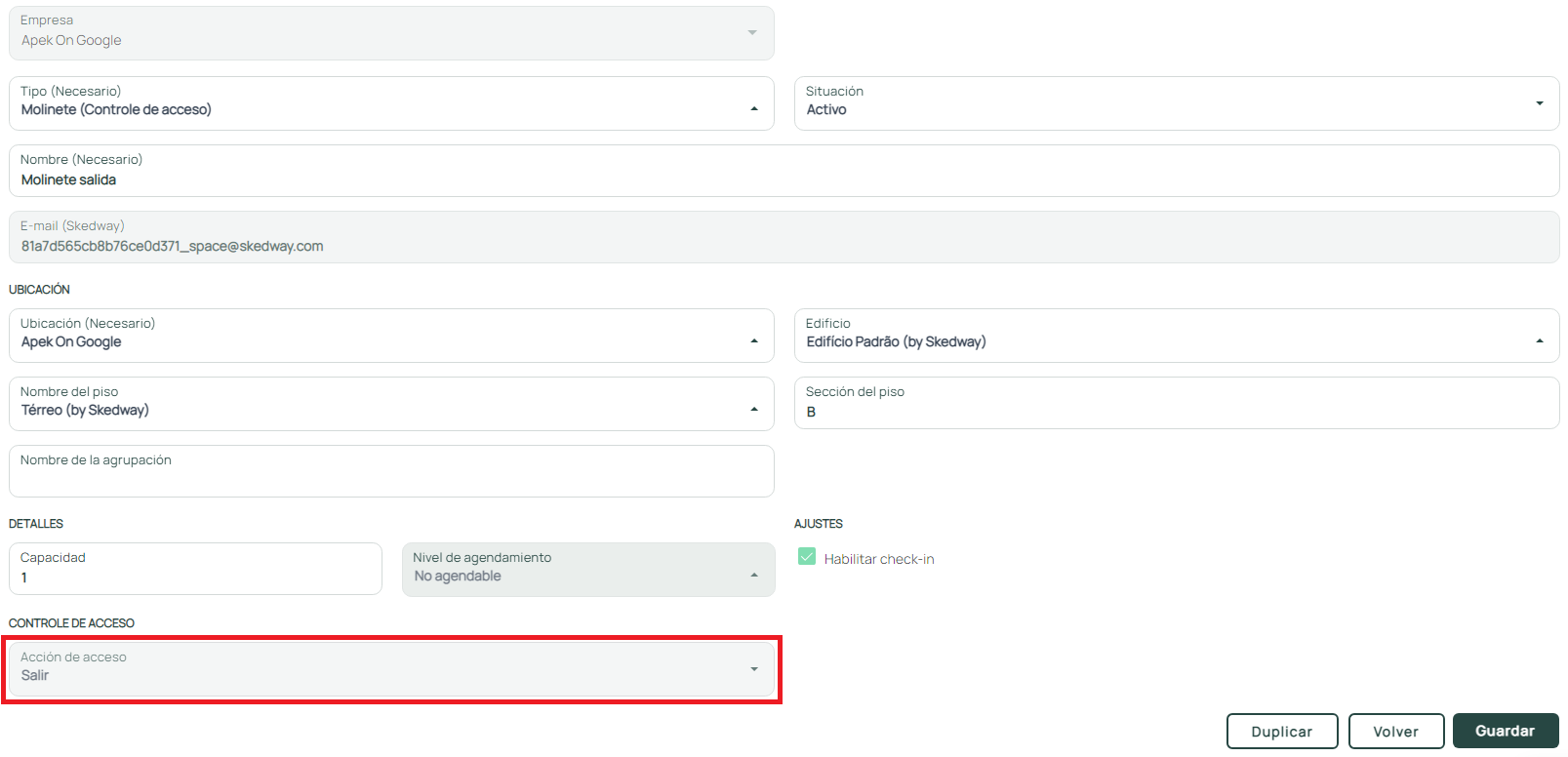The height and width of the screenshot is (757, 1568).
Task: Open the Nombre del piso dropdown
Action: tap(390, 404)
